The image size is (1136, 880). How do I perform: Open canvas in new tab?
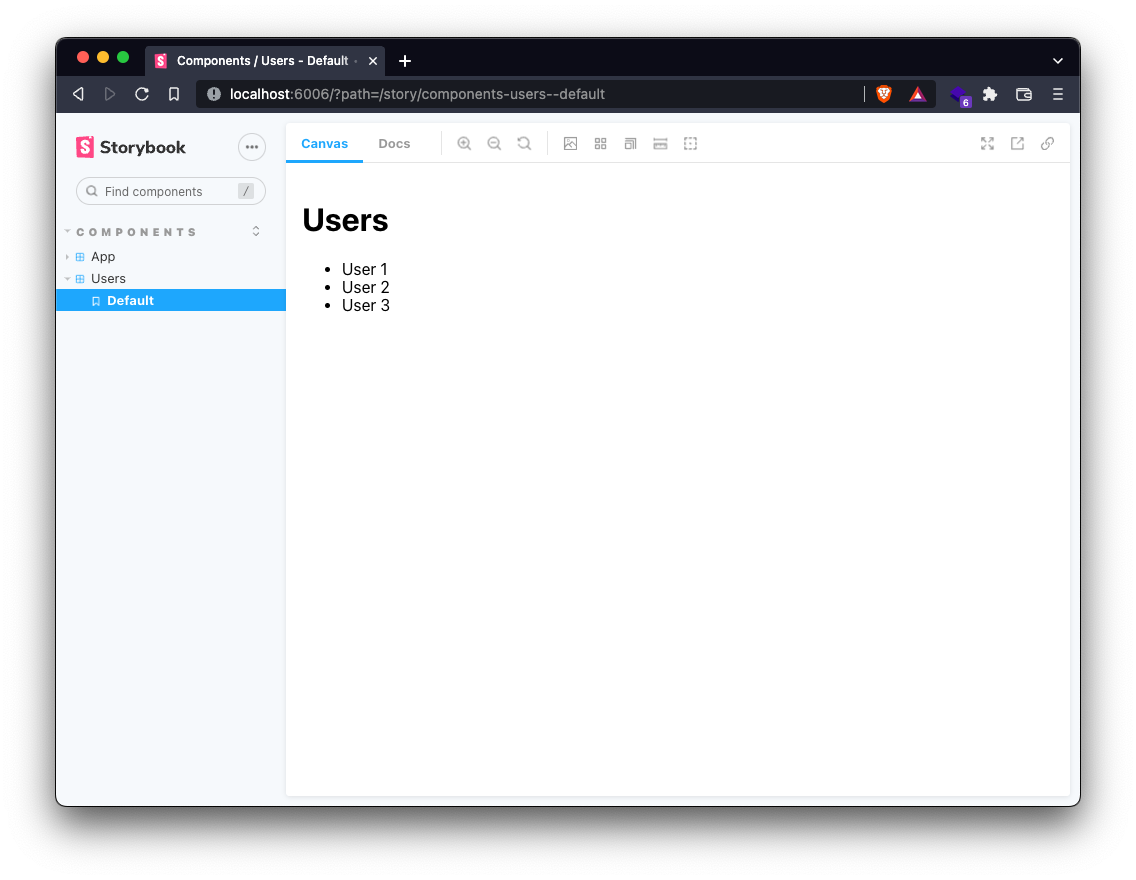[1017, 143]
